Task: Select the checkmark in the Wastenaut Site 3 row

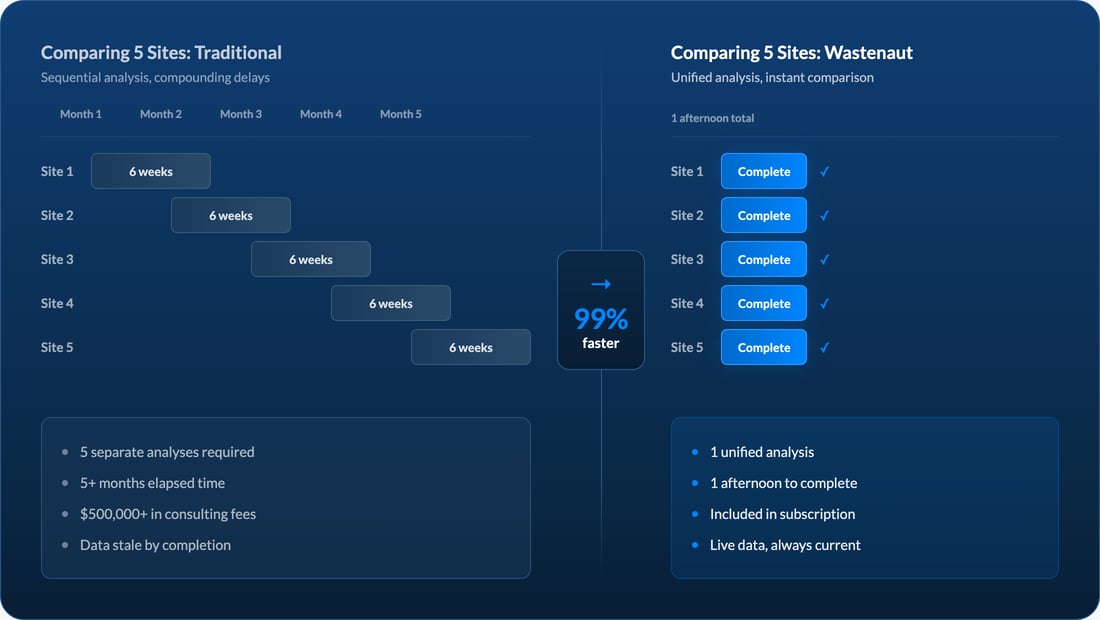Action: 825,260
